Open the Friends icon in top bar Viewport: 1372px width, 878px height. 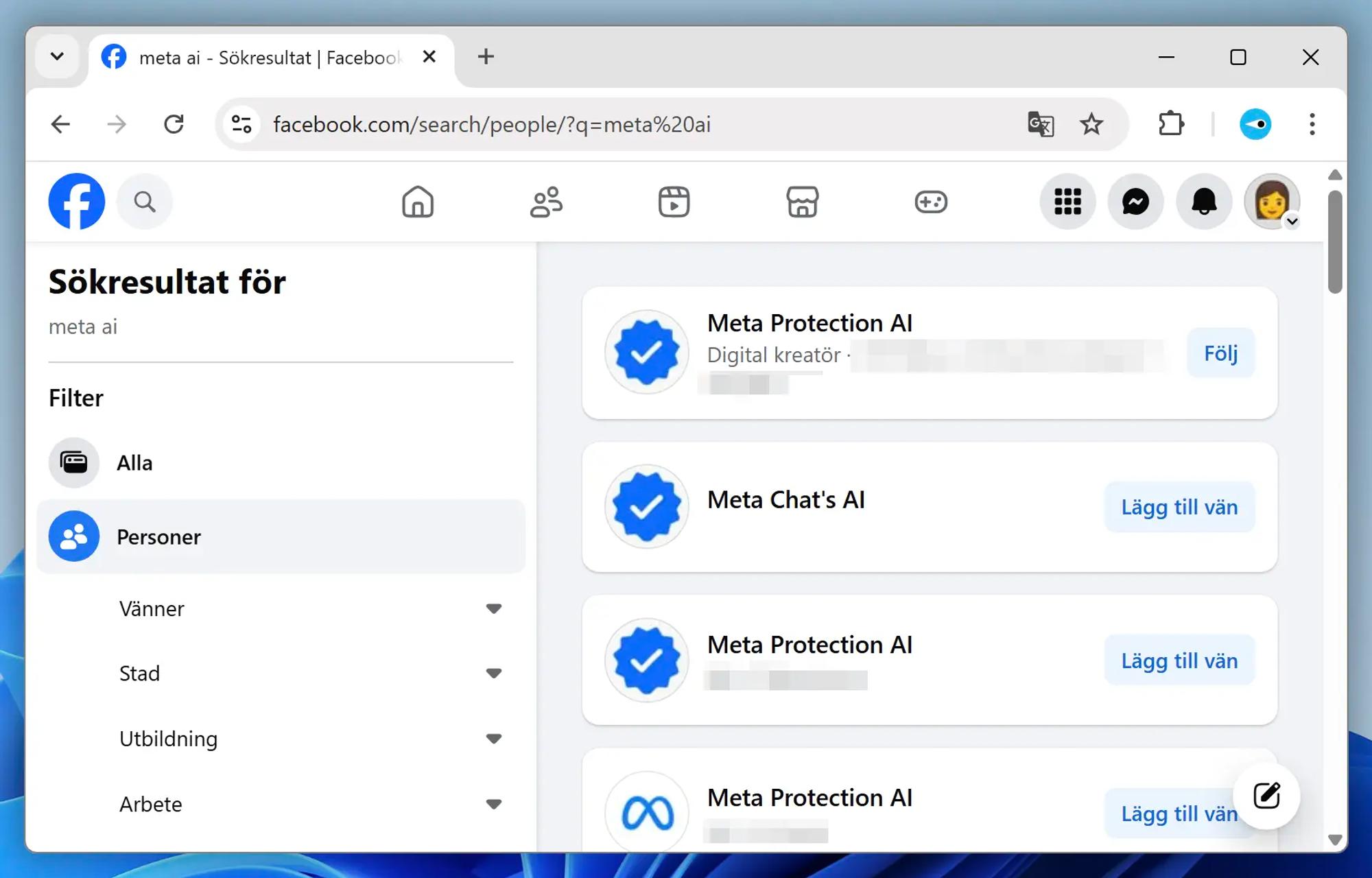[x=546, y=202]
